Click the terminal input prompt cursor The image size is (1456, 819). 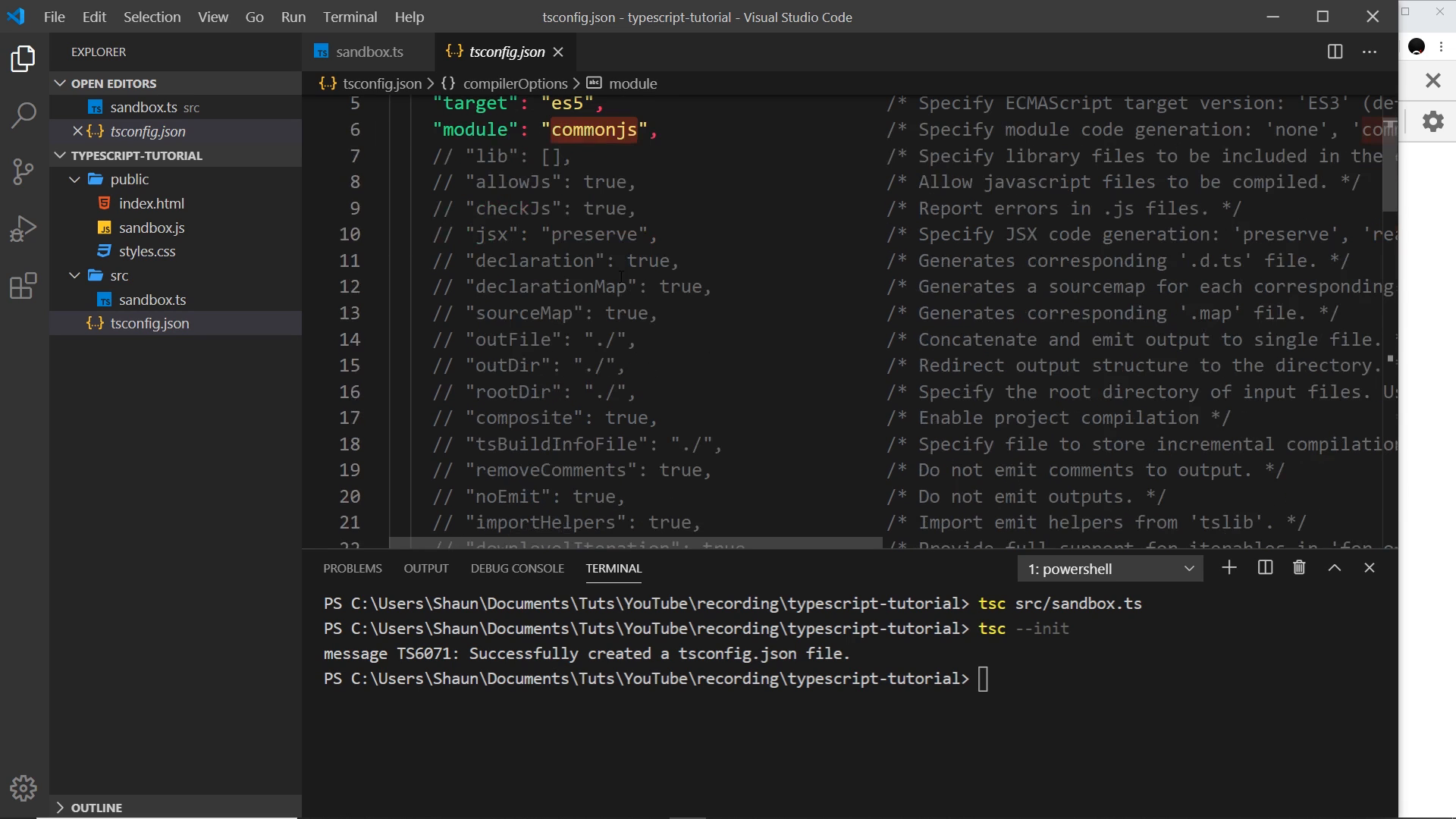(983, 679)
